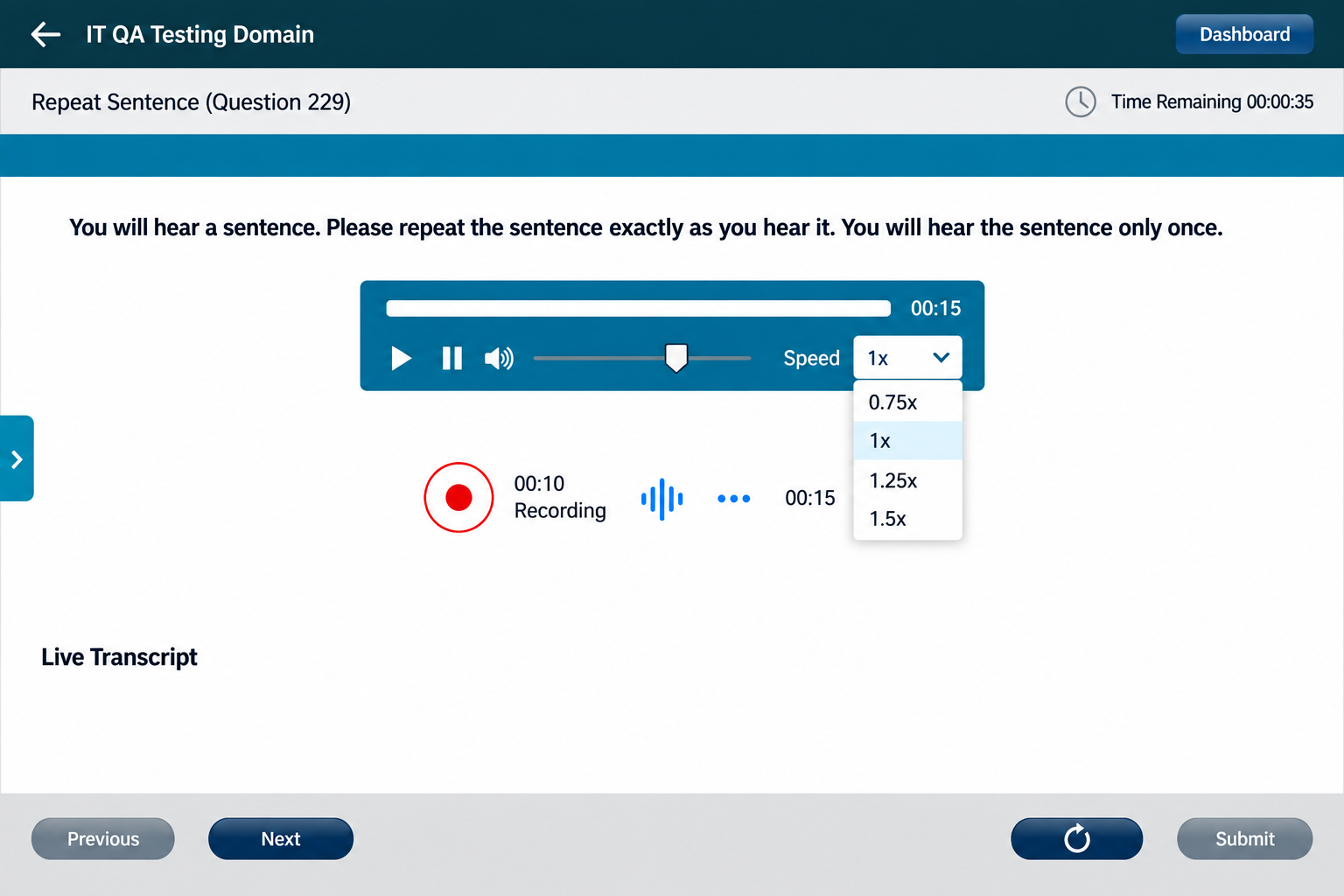Click the 00:10 Recording status text
1344x896 pixels.
pos(560,497)
